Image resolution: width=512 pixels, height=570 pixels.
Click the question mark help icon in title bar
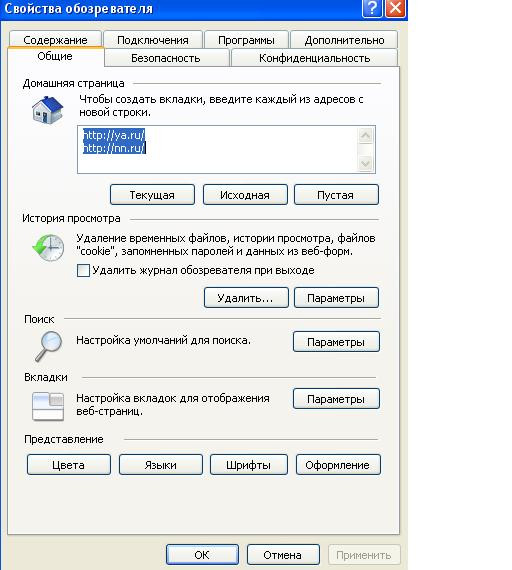[372, 8]
